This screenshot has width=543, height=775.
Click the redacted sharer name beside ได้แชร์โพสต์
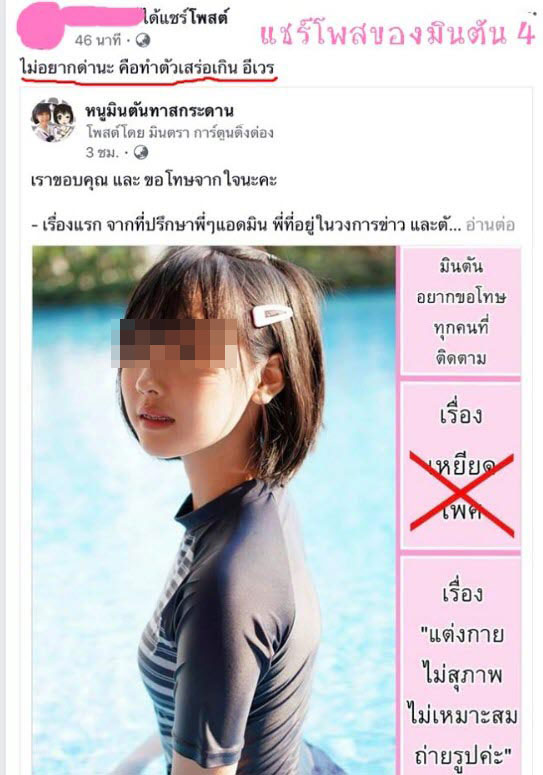pos(103,14)
